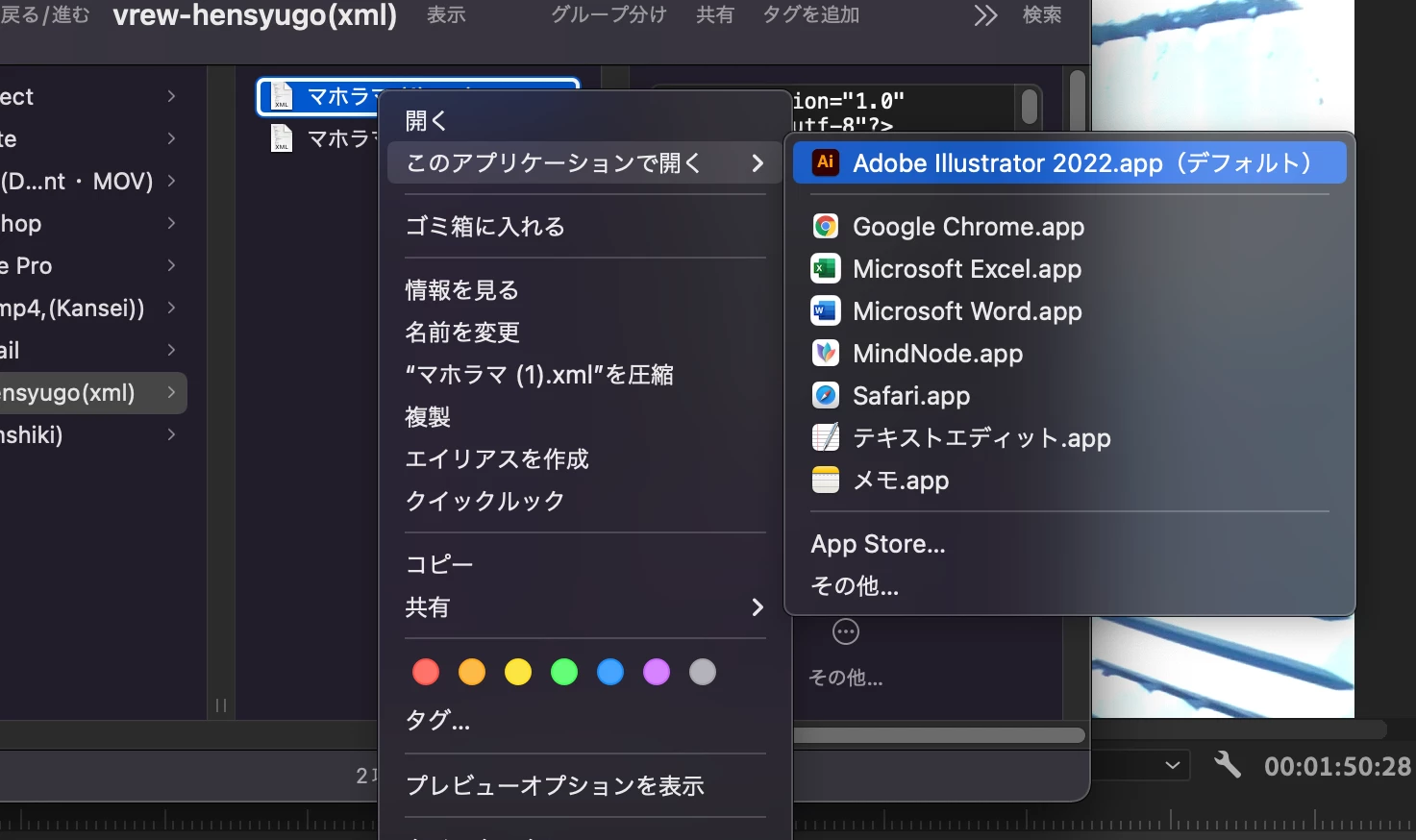Viewport: 1416px width, 840px height.
Task: Click the Notes (メモ) app icon
Action: [x=825, y=480]
